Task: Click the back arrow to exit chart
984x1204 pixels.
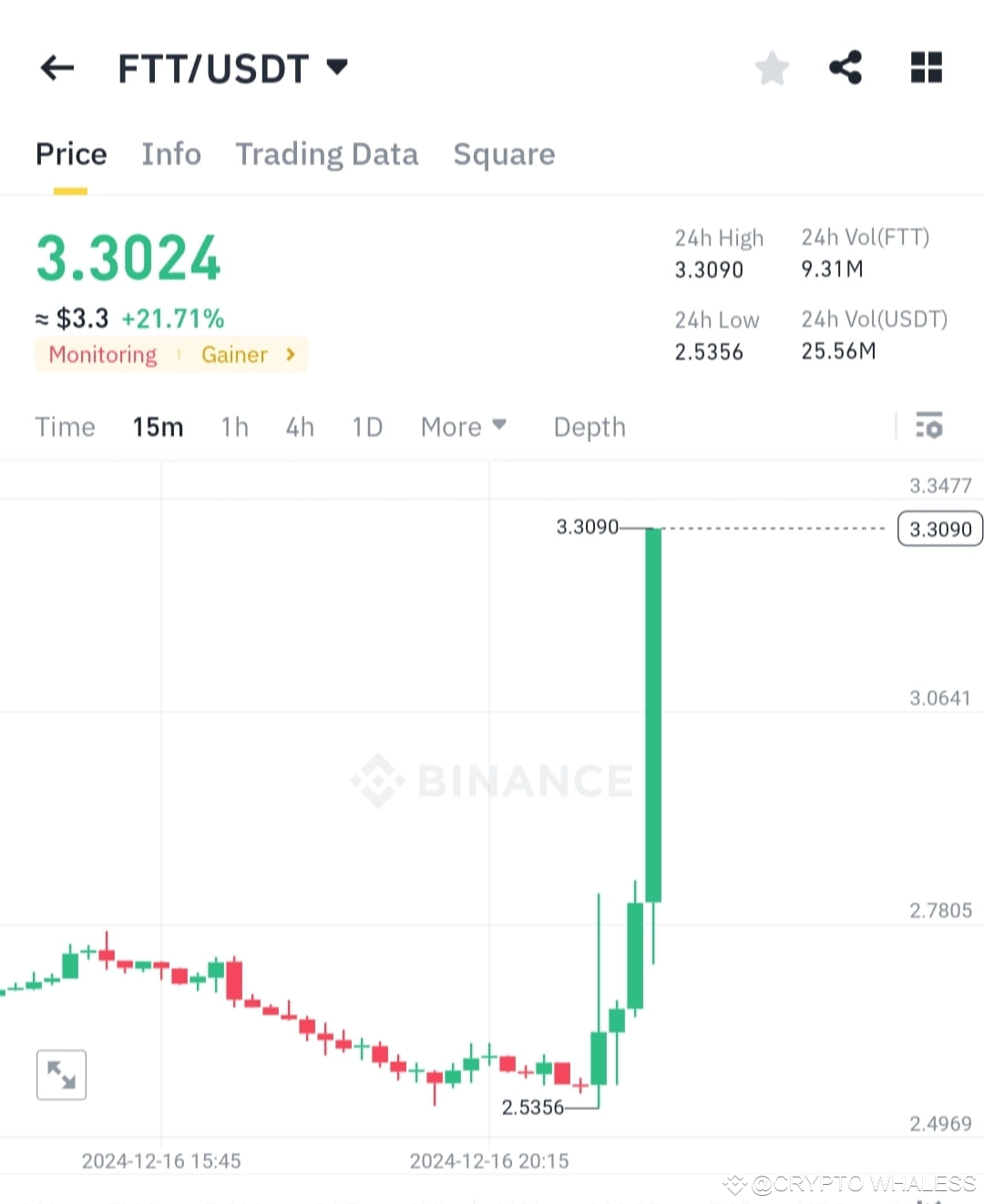Action: coord(56,67)
